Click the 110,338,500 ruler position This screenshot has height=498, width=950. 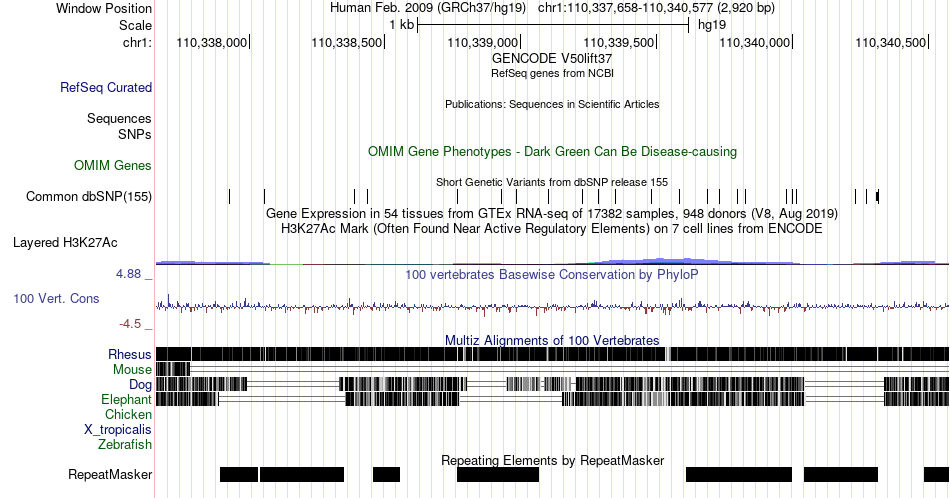[x=347, y=43]
